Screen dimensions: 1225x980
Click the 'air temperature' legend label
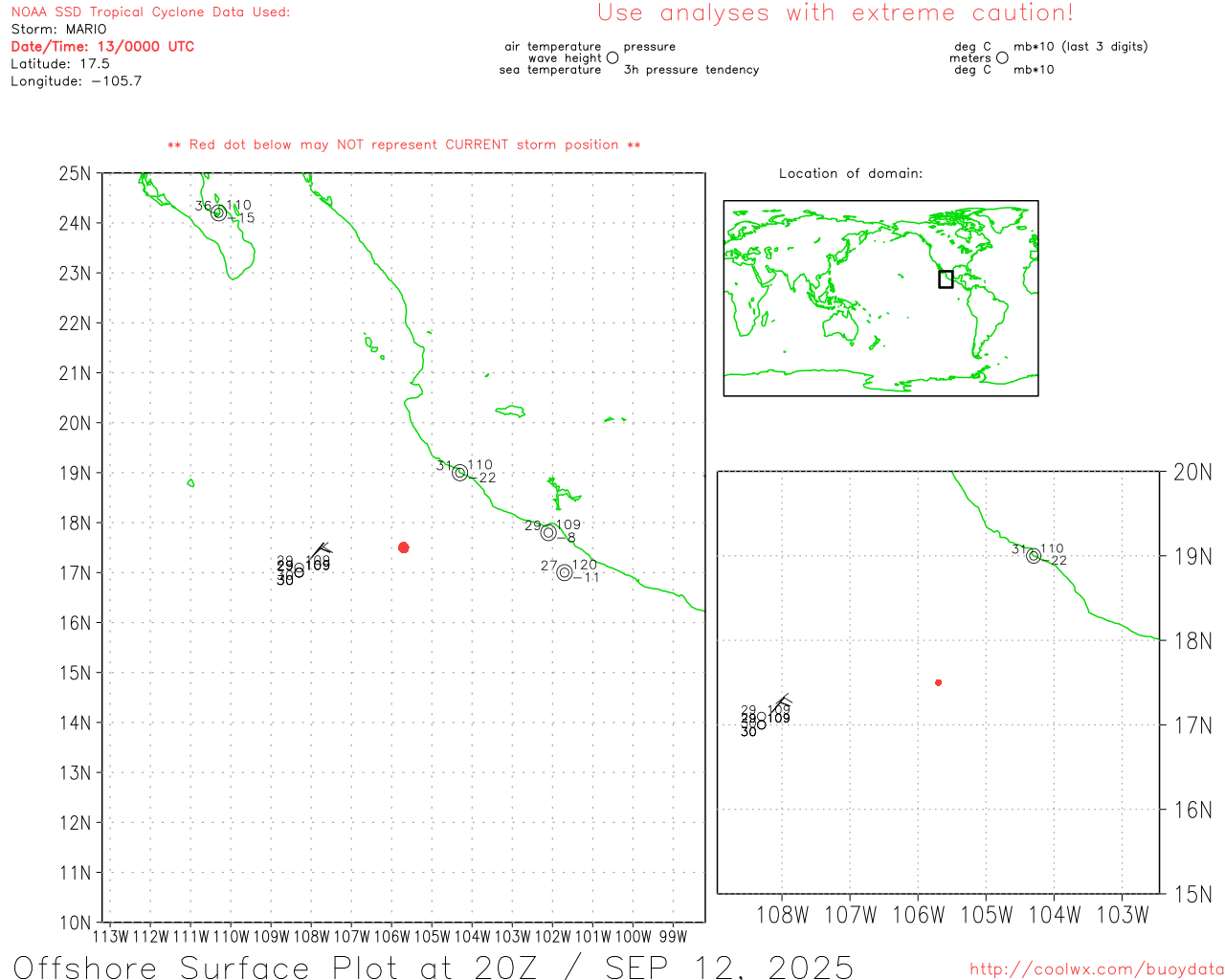click(553, 47)
